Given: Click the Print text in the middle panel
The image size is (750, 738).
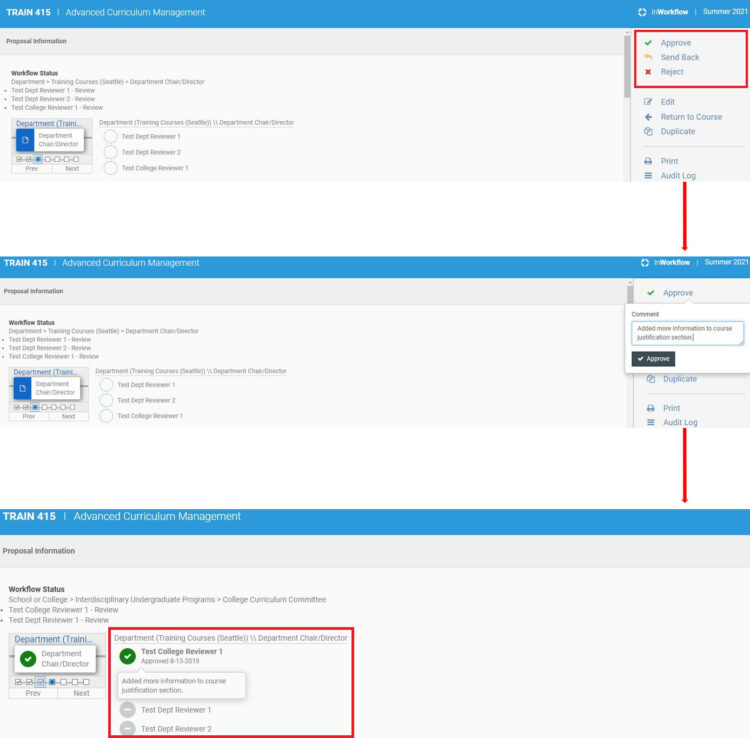Looking at the screenshot, I should tap(672, 408).
